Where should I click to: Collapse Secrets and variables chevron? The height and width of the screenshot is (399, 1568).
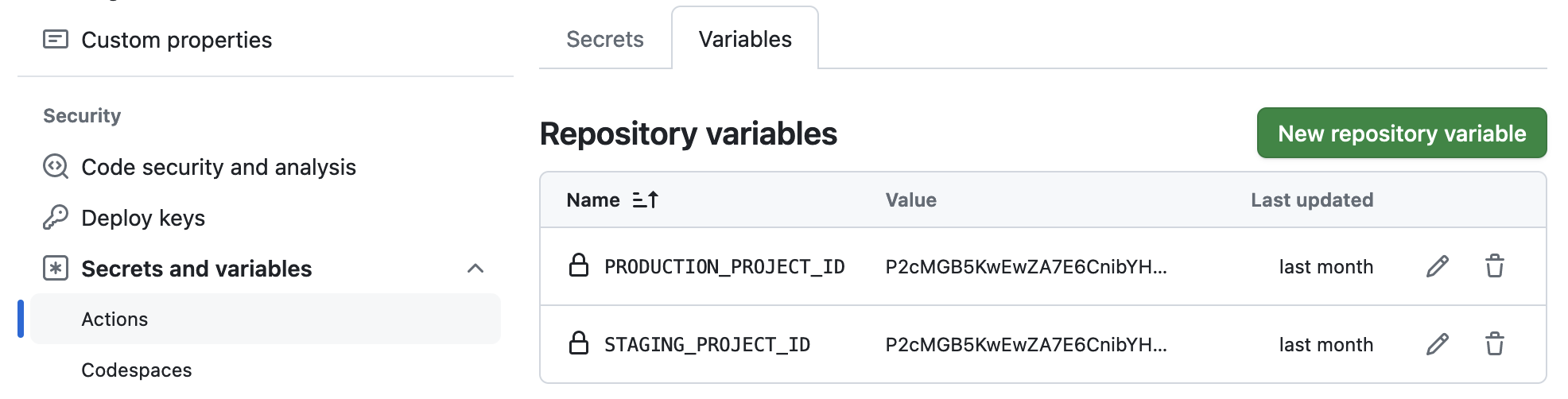[475, 268]
